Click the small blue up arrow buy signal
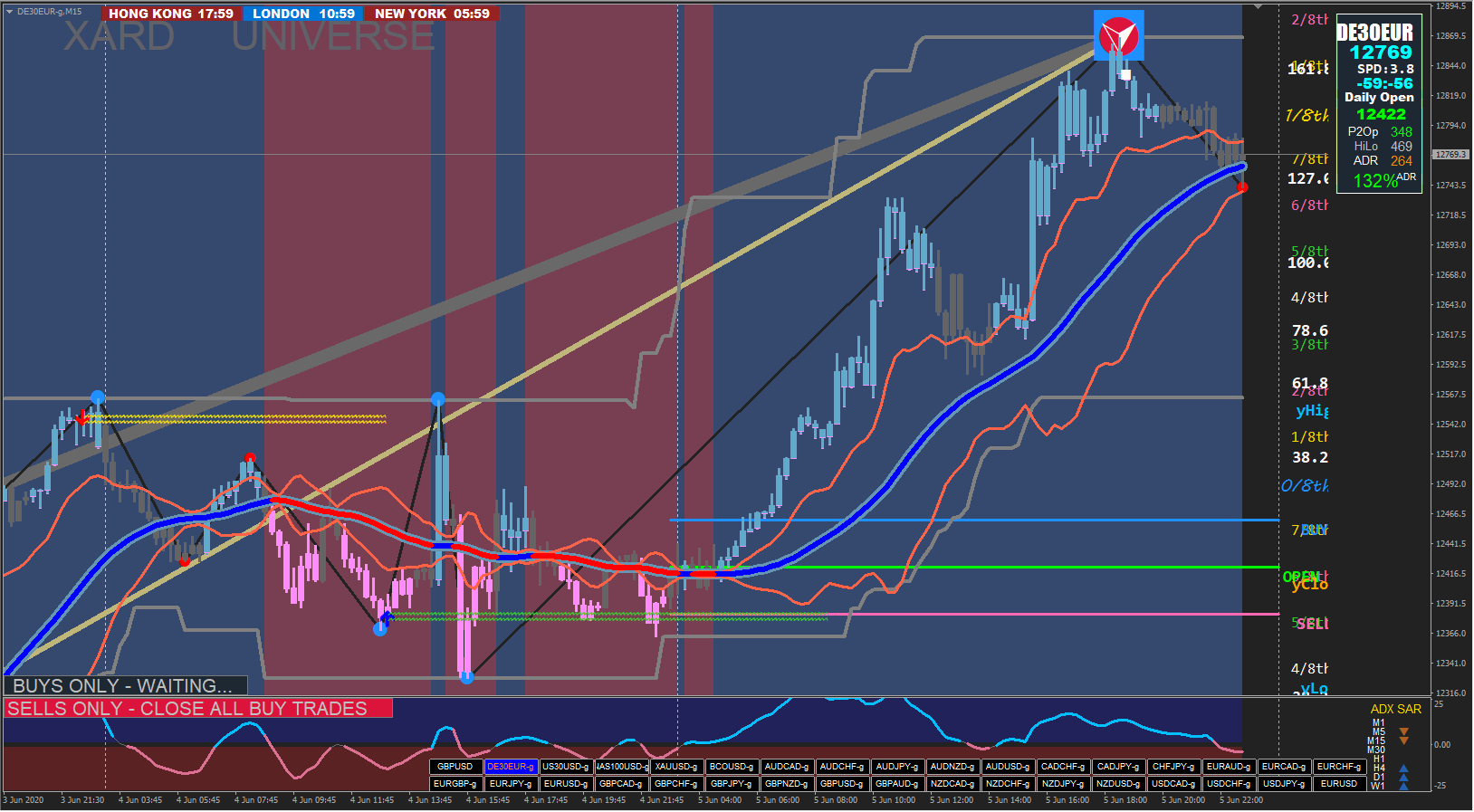Viewport: 1474px width, 812px height. [387, 618]
